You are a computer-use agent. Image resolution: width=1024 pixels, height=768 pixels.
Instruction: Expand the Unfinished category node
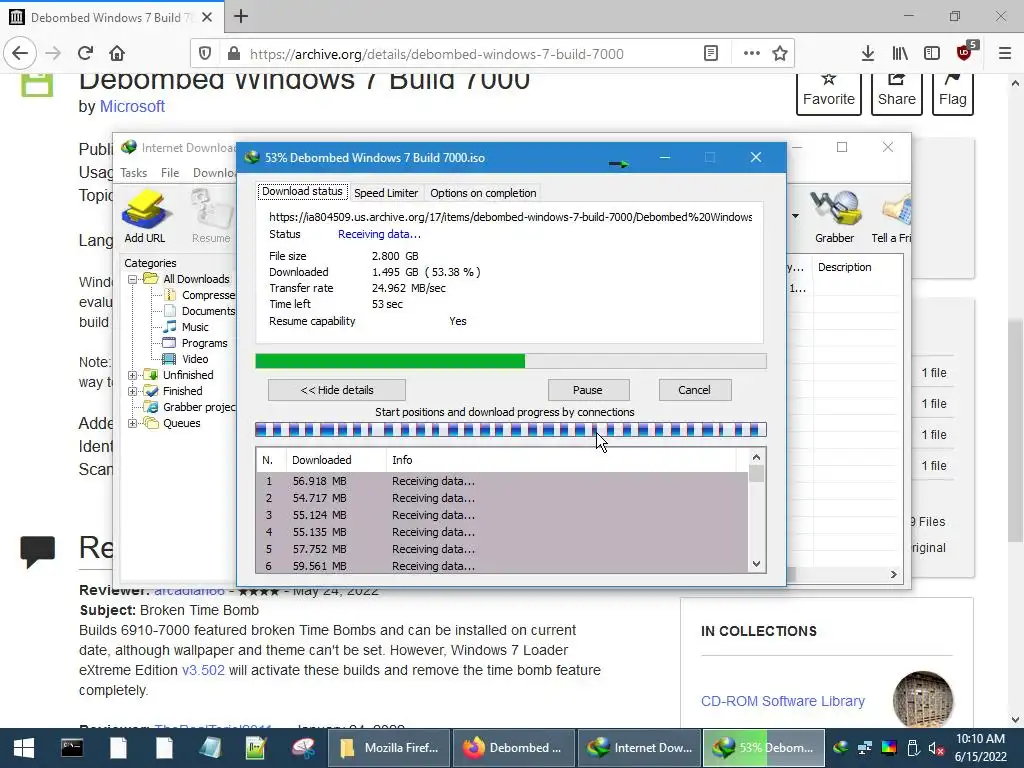[133, 375]
